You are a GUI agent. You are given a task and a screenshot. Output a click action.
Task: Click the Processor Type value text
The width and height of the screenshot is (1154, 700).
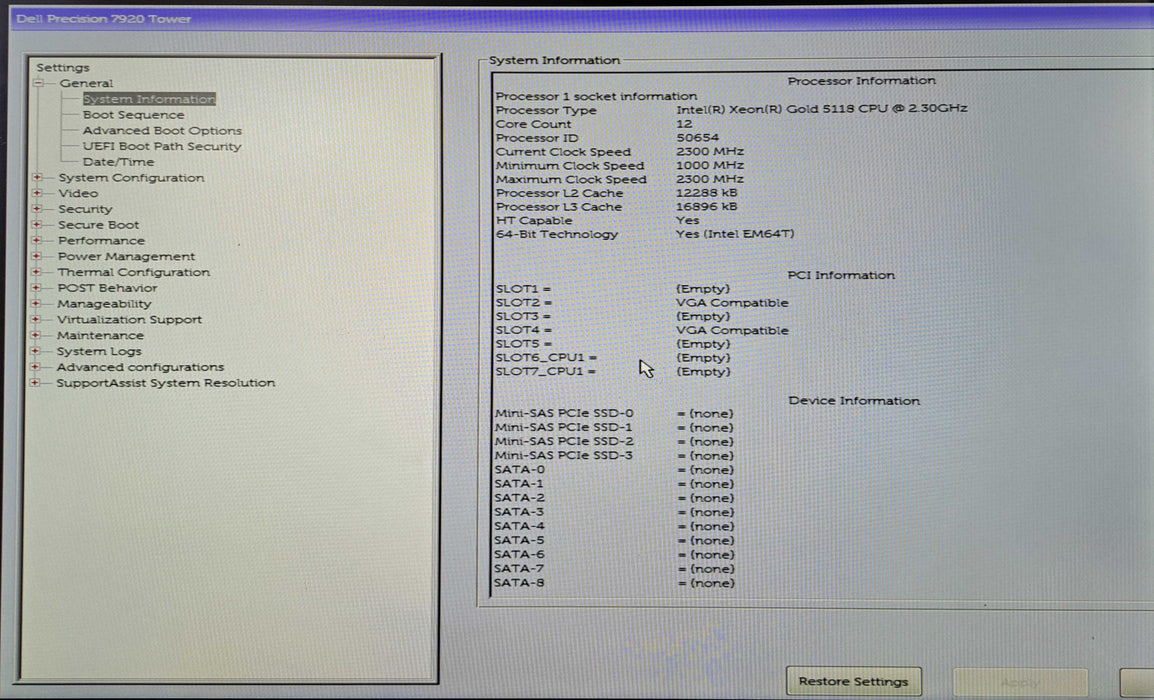[x=821, y=109]
